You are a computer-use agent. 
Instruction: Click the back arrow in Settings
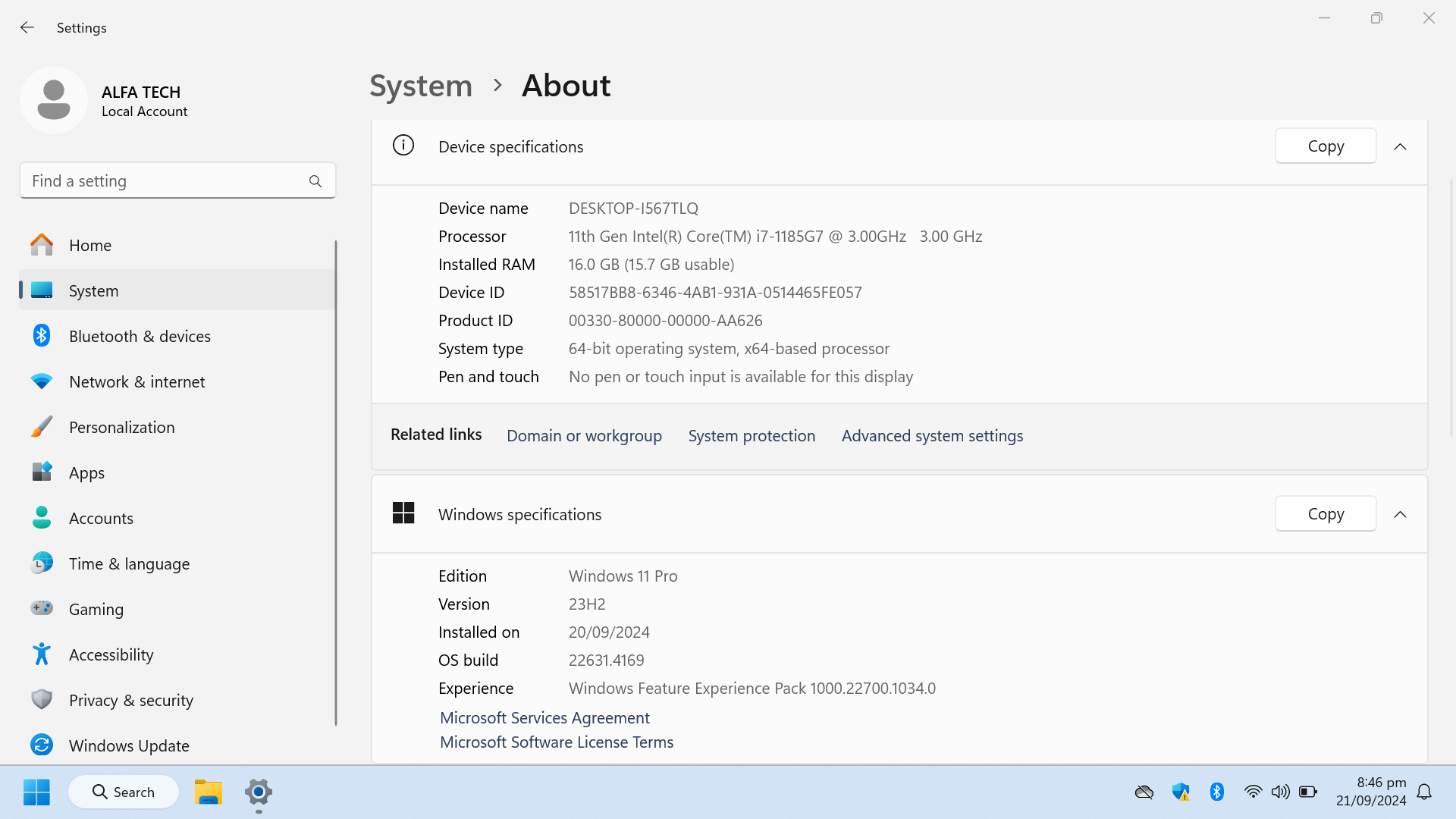[x=27, y=27]
